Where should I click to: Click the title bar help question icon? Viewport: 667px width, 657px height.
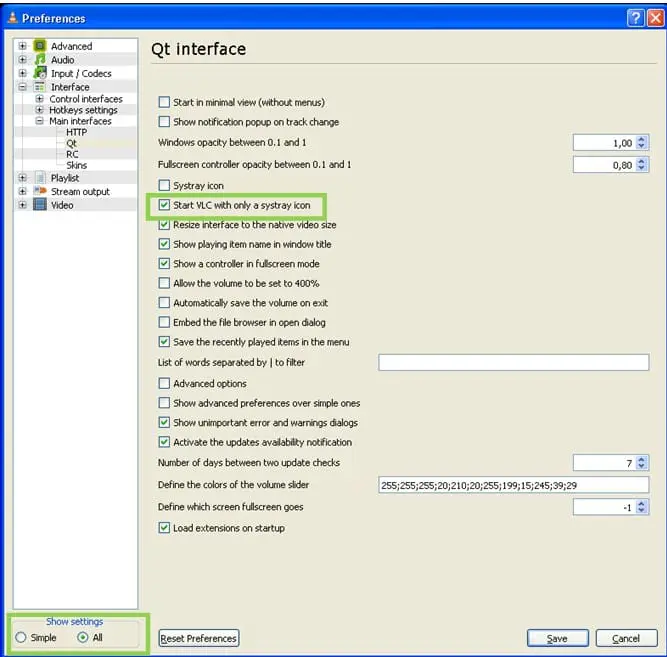635,18
